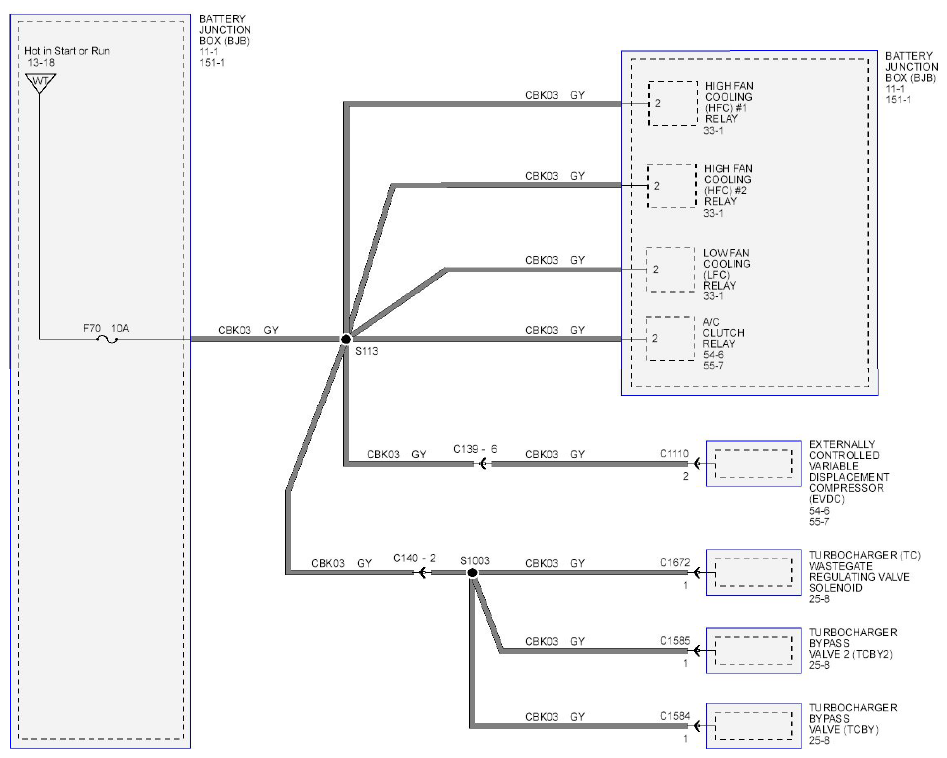Click the C140-2 connector symbol
Viewport: 947px width, 758px height.
(x=424, y=573)
